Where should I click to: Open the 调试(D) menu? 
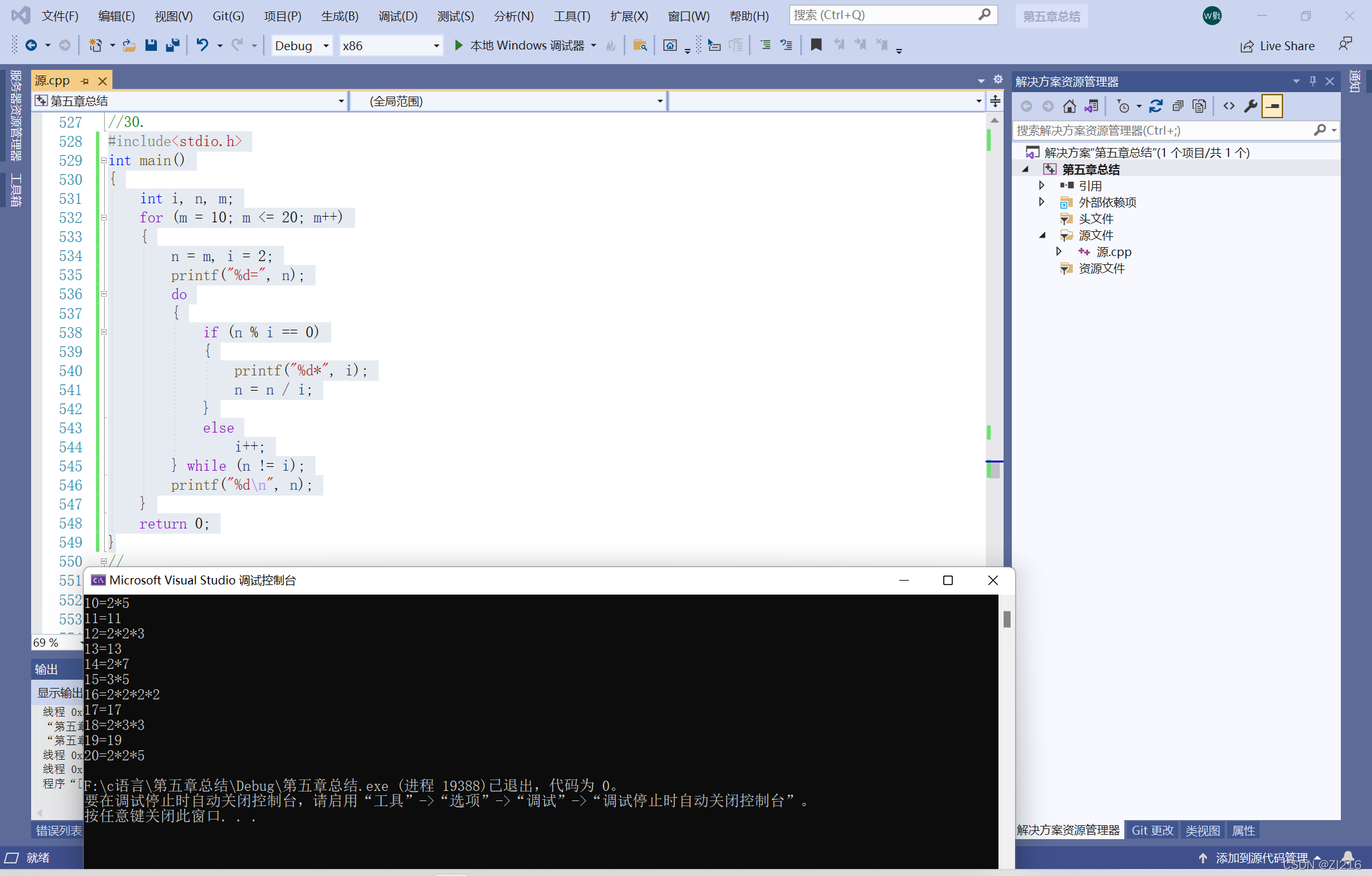point(398,16)
